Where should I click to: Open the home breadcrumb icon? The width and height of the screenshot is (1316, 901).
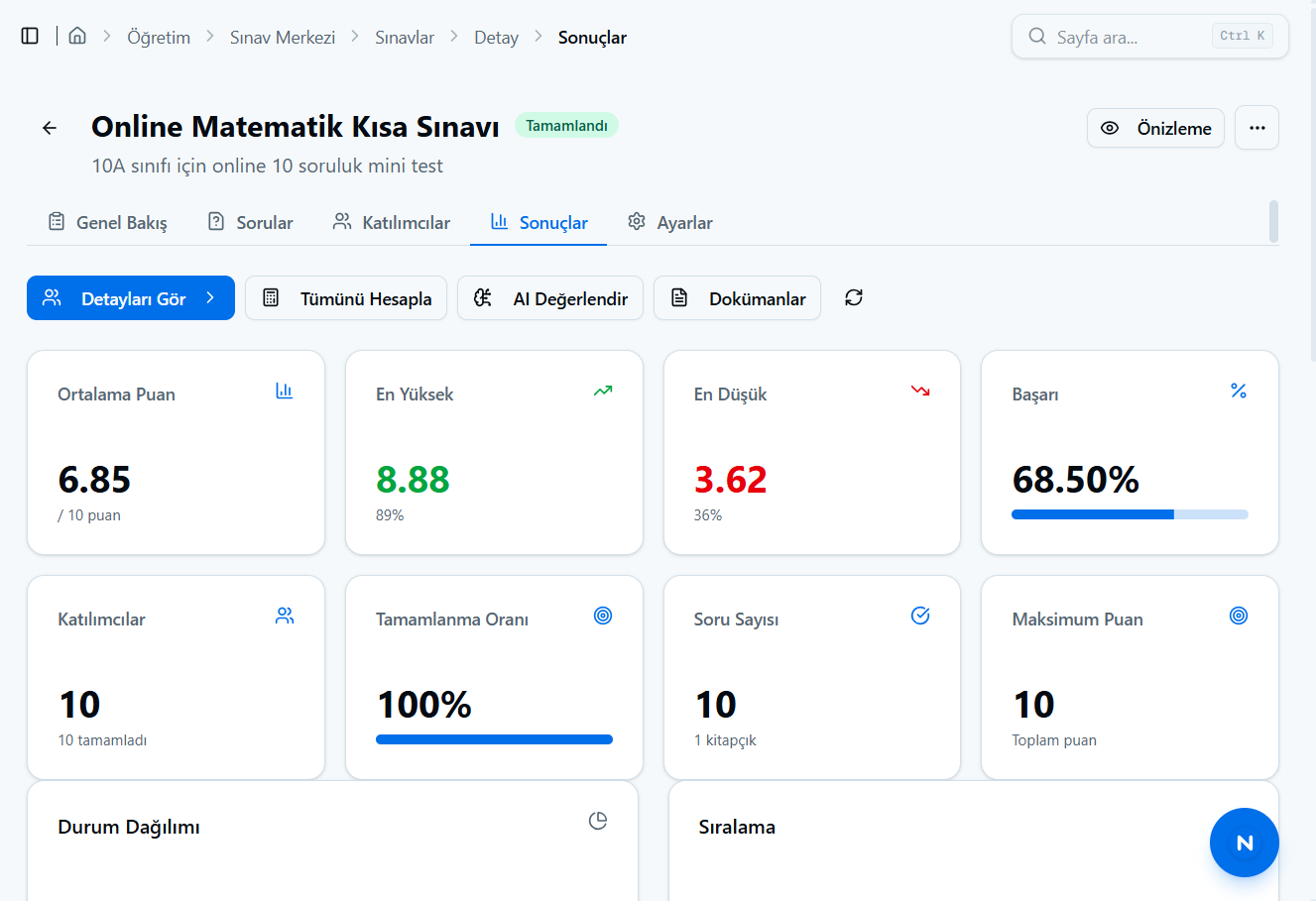(77, 37)
